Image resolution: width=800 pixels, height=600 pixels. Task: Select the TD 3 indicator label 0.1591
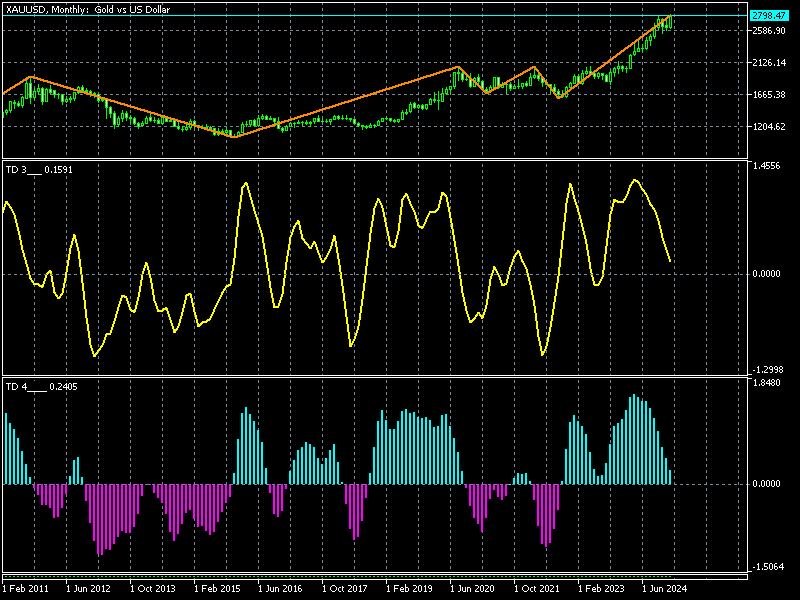point(39,170)
